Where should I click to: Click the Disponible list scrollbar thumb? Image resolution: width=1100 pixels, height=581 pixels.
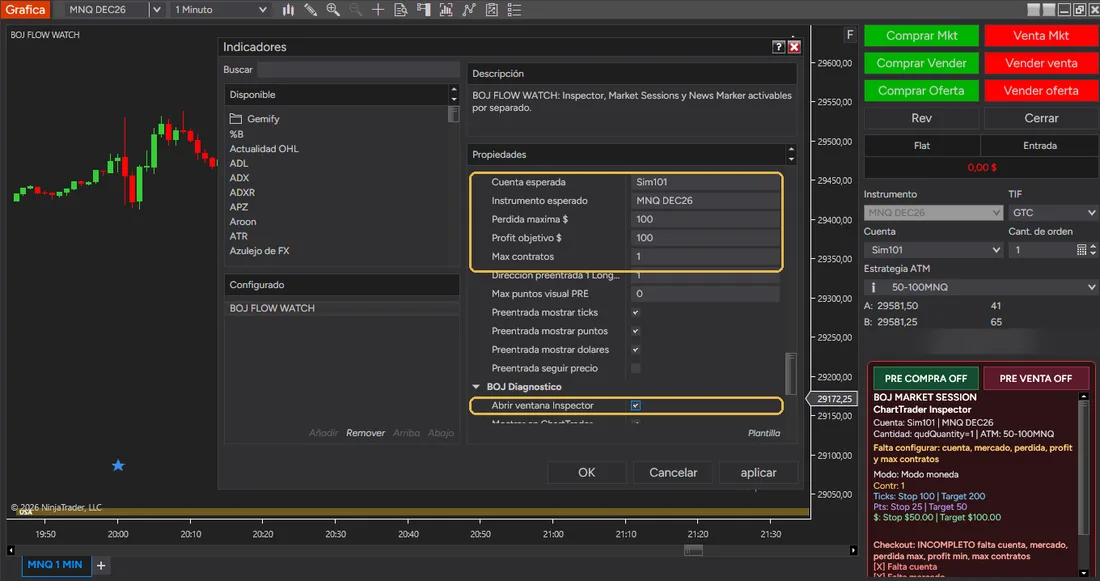pyautogui.click(x=454, y=114)
